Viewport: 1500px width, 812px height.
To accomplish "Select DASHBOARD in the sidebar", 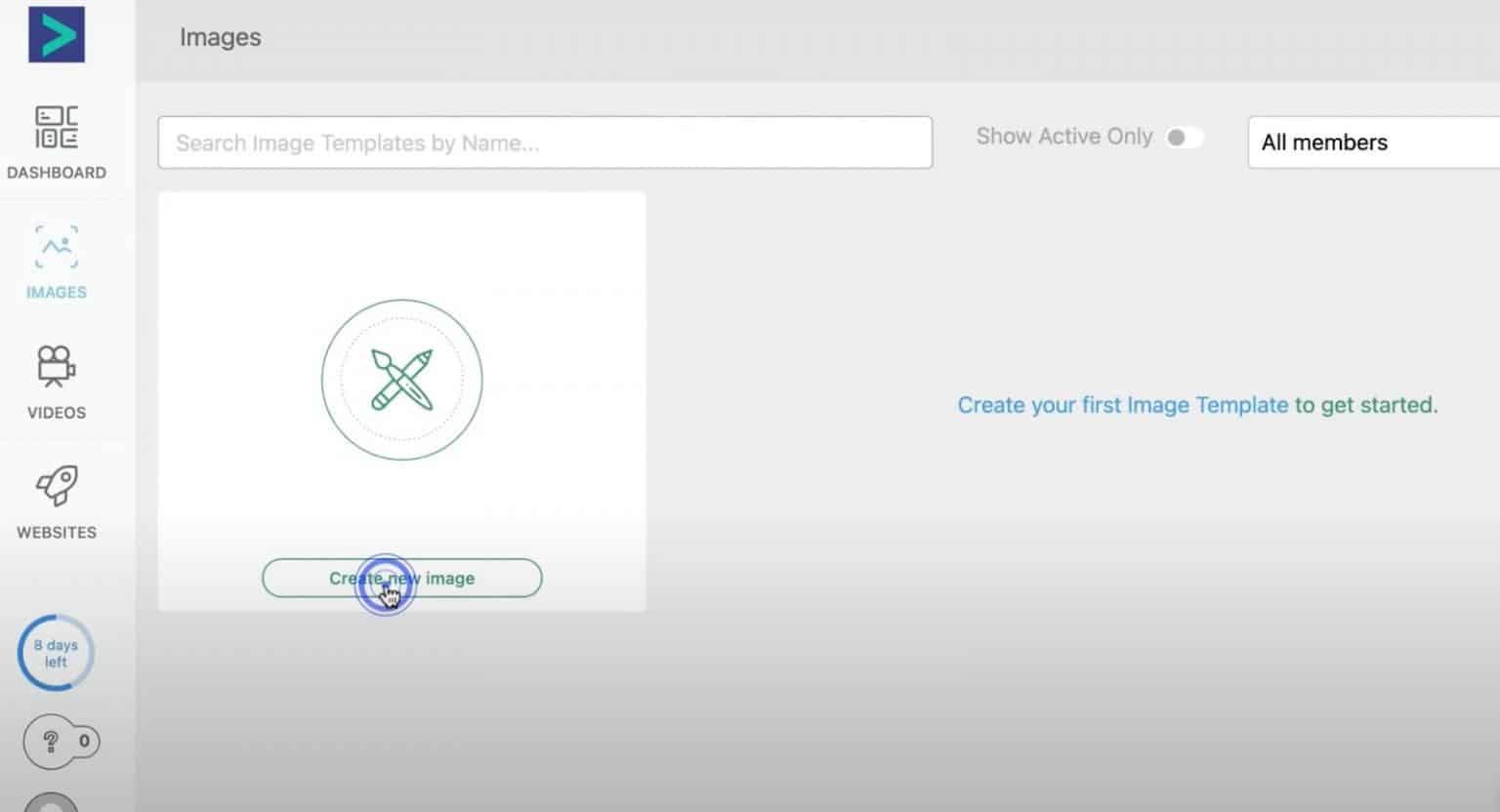I will 56,172.
